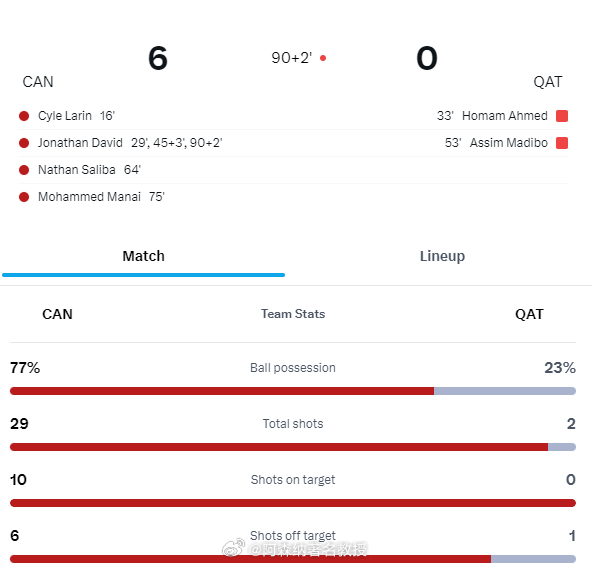Click the Team Stats heading

293,314
